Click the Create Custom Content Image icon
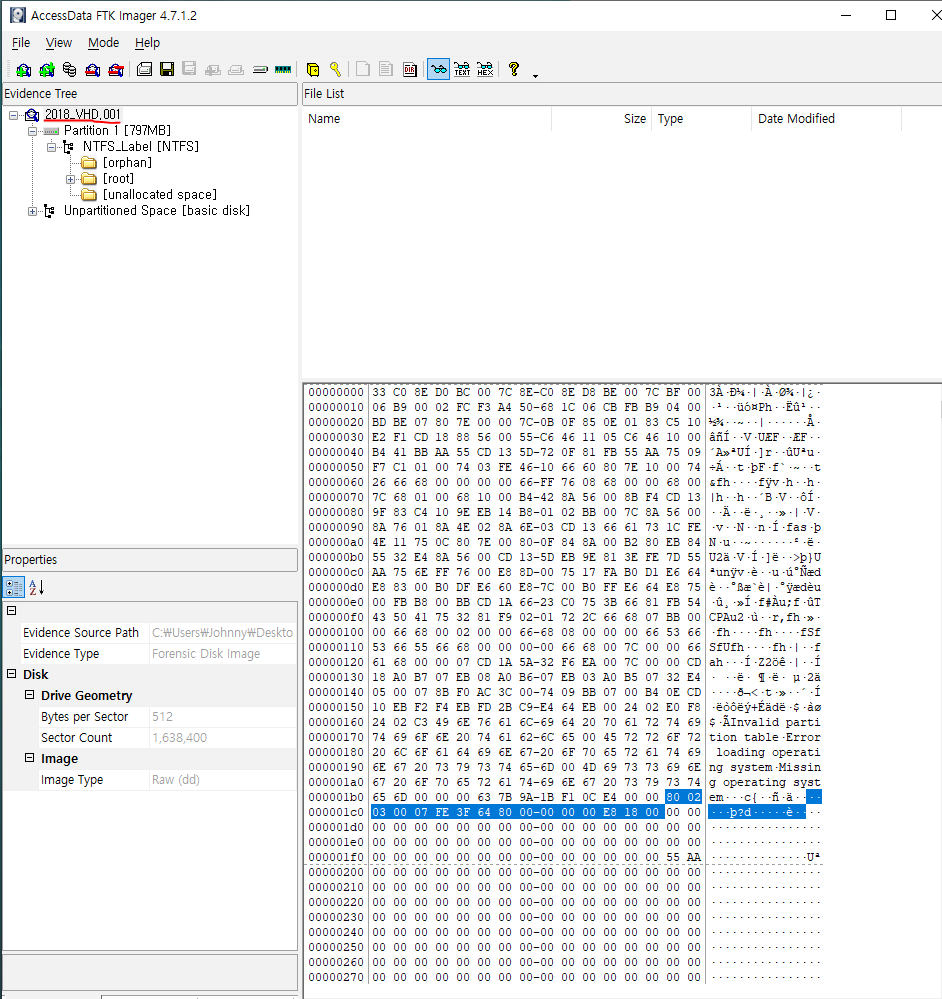The image size is (942, 999). point(236,69)
